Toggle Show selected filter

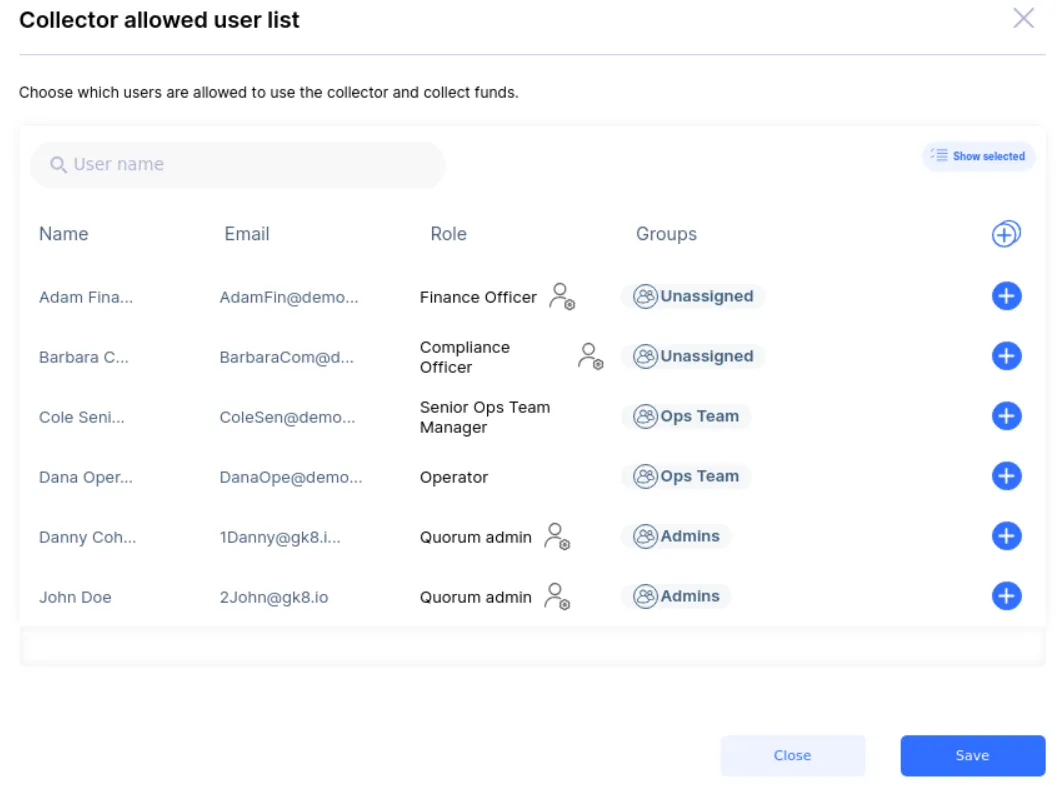[978, 157]
